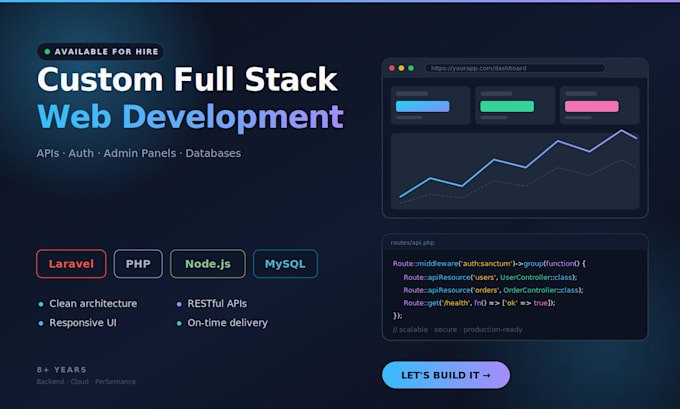Image resolution: width=680 pixels, height=409 pixels.
Task: Select the MySQL tech badge
Action: tap(285, 264)
